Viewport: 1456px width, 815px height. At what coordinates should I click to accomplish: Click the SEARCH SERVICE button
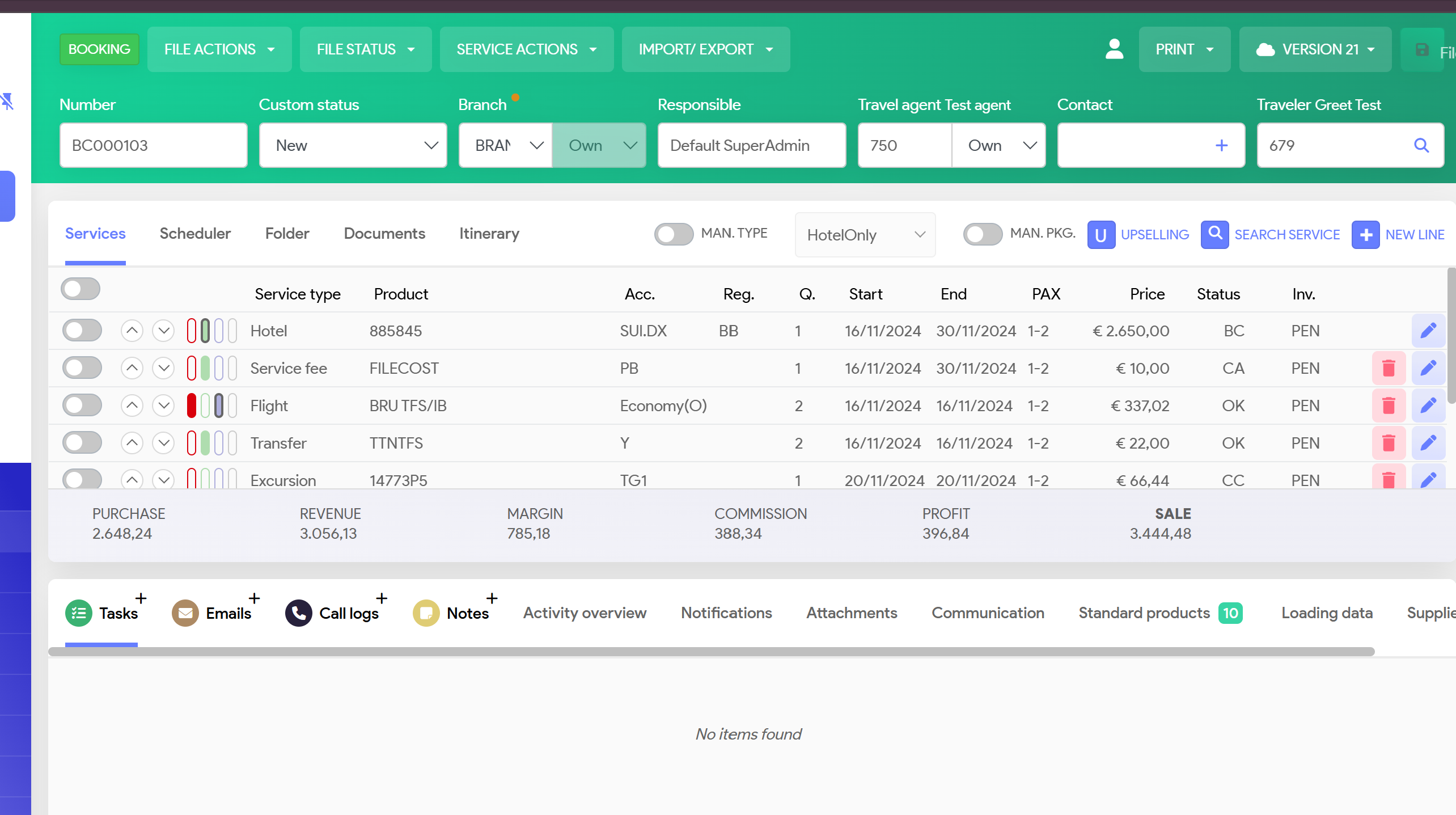pyautogui.click(x=1270, y=234)
